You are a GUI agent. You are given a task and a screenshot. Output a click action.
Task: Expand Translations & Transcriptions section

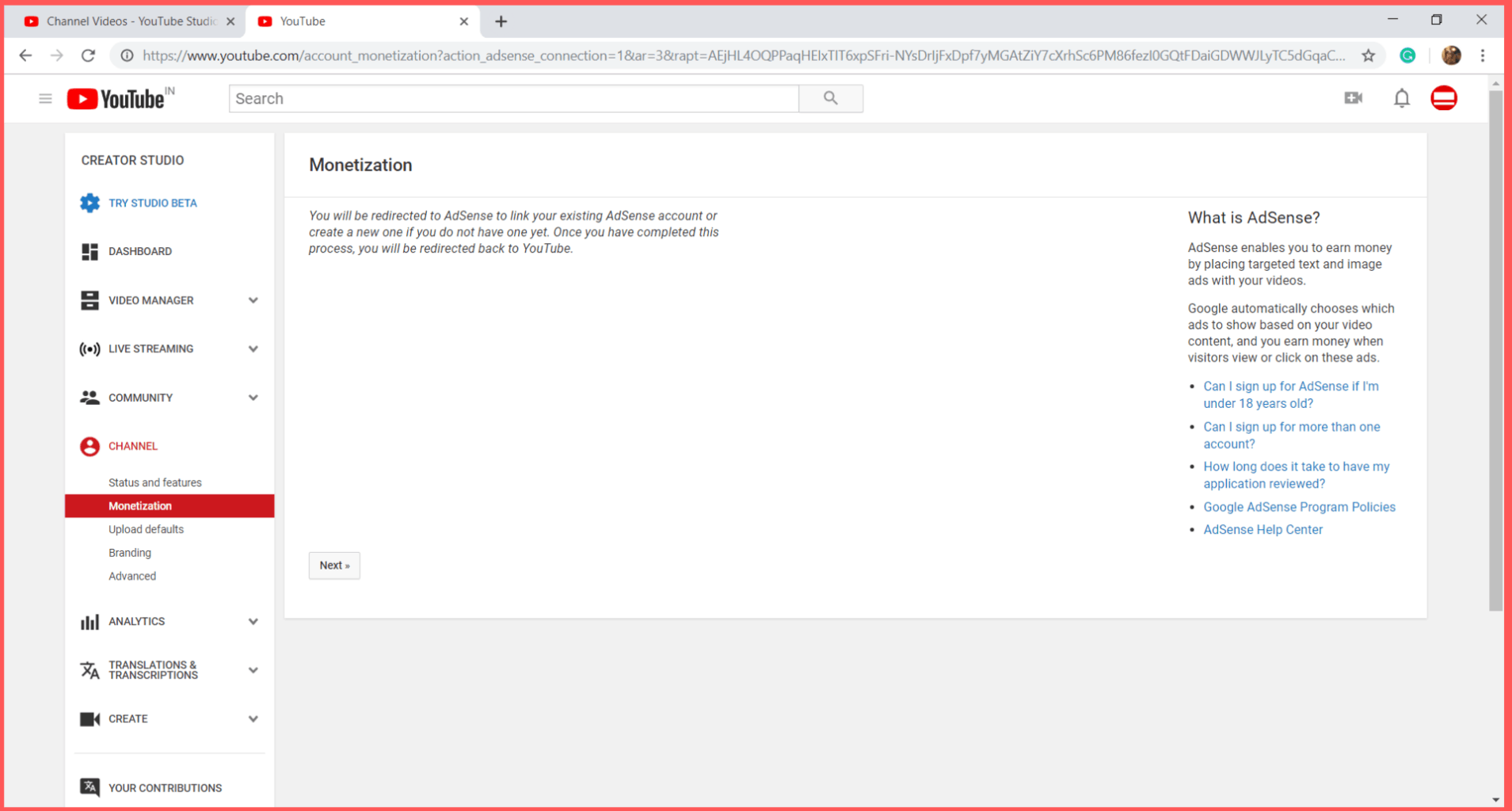pyautogui.click(x=253, y=670)
